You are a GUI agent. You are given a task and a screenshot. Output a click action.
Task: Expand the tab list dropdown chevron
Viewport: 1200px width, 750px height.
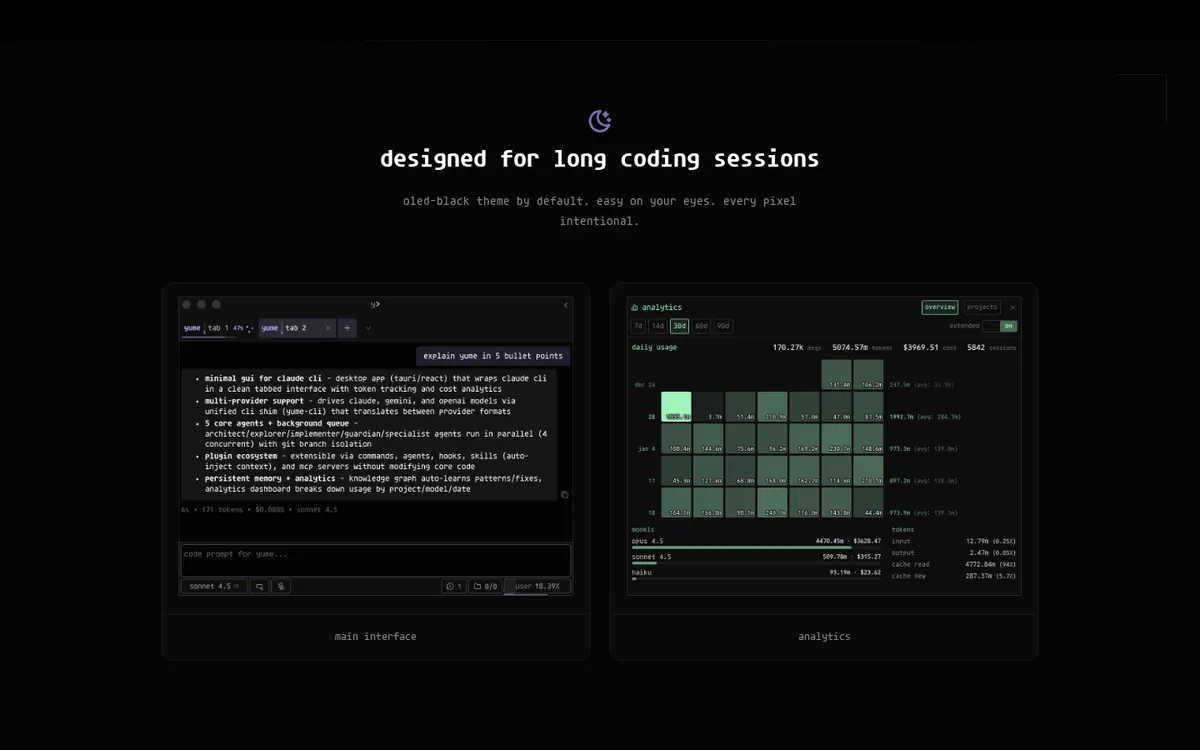368,328
